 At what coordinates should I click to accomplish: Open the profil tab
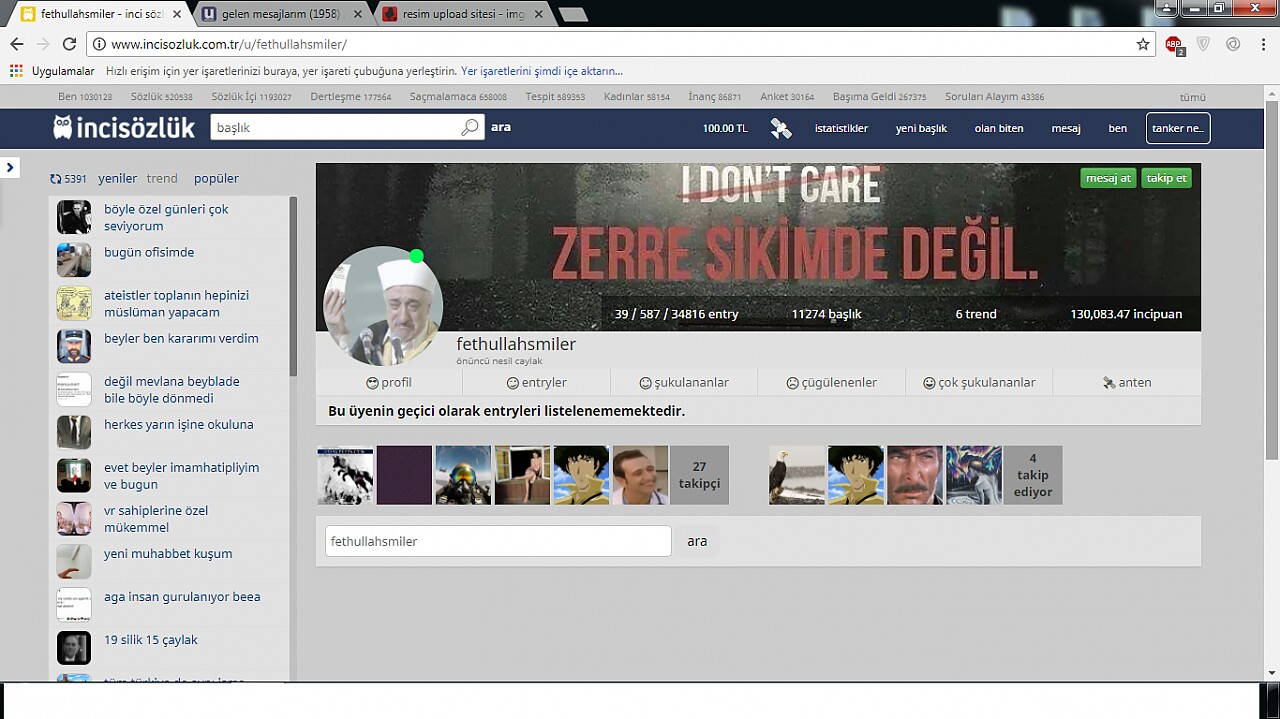(389, 382)
